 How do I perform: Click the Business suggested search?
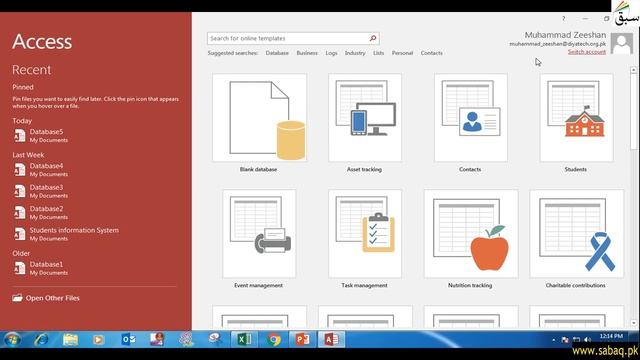coord(307,53)
